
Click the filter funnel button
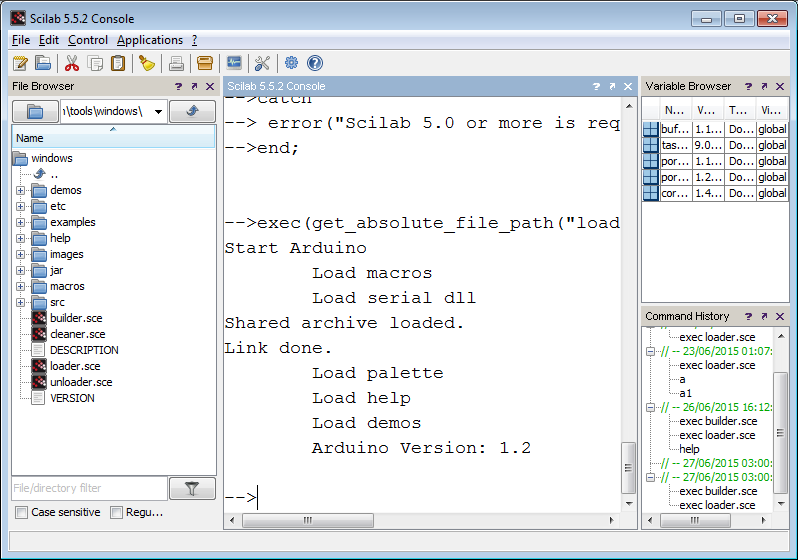192,489
